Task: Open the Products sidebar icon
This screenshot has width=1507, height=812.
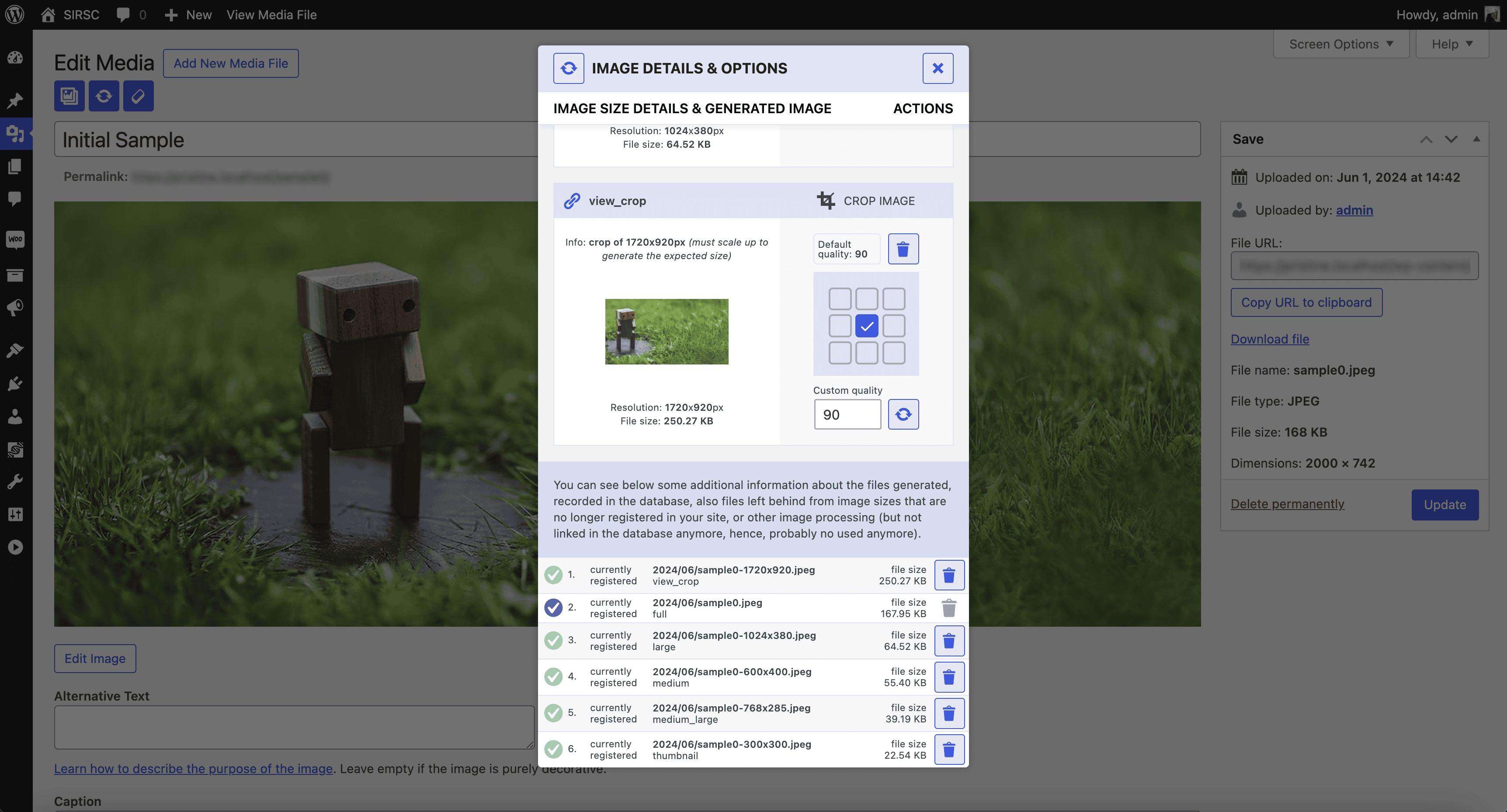Action: (15, 275)
